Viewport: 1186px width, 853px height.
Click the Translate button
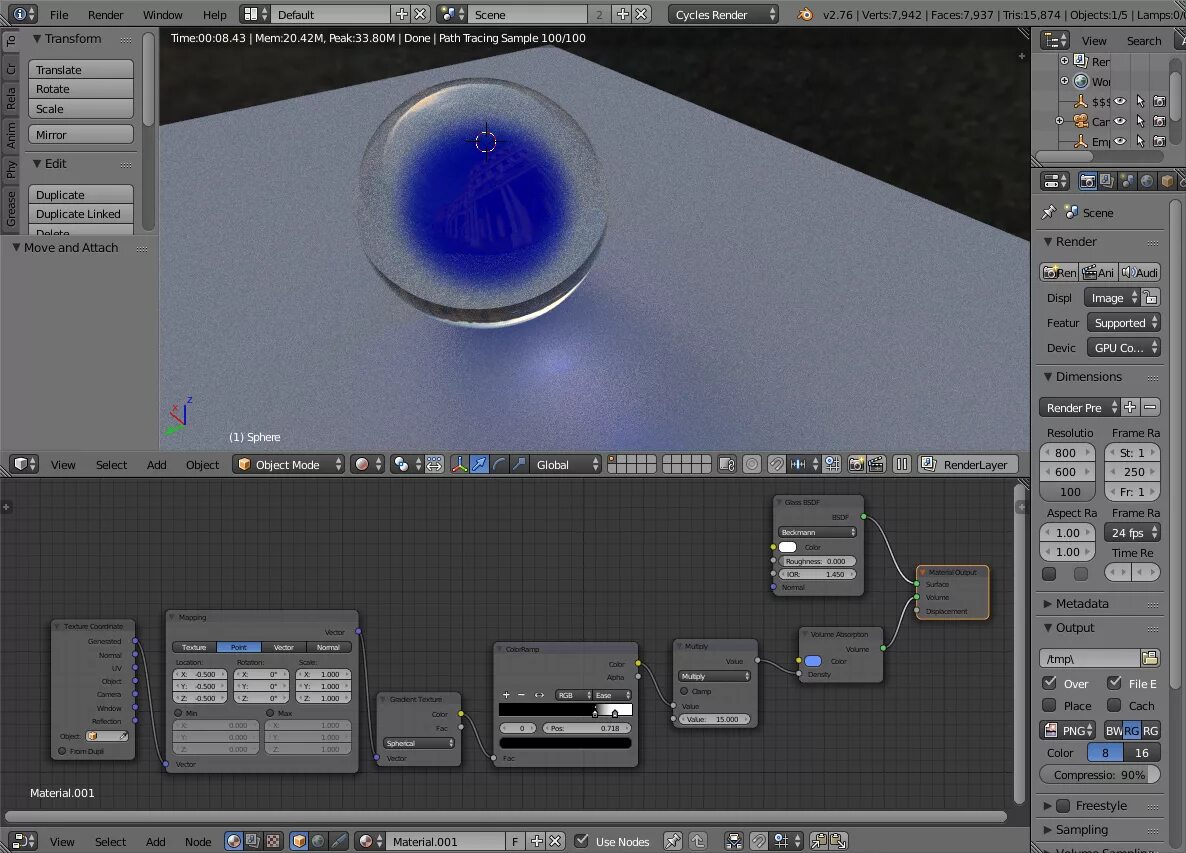tap(81, 70)
